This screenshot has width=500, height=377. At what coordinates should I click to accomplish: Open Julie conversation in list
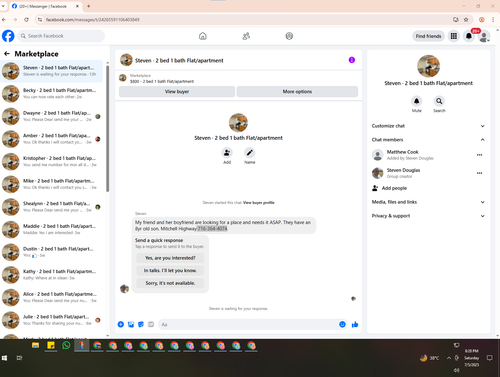click(x=52, y=320)
